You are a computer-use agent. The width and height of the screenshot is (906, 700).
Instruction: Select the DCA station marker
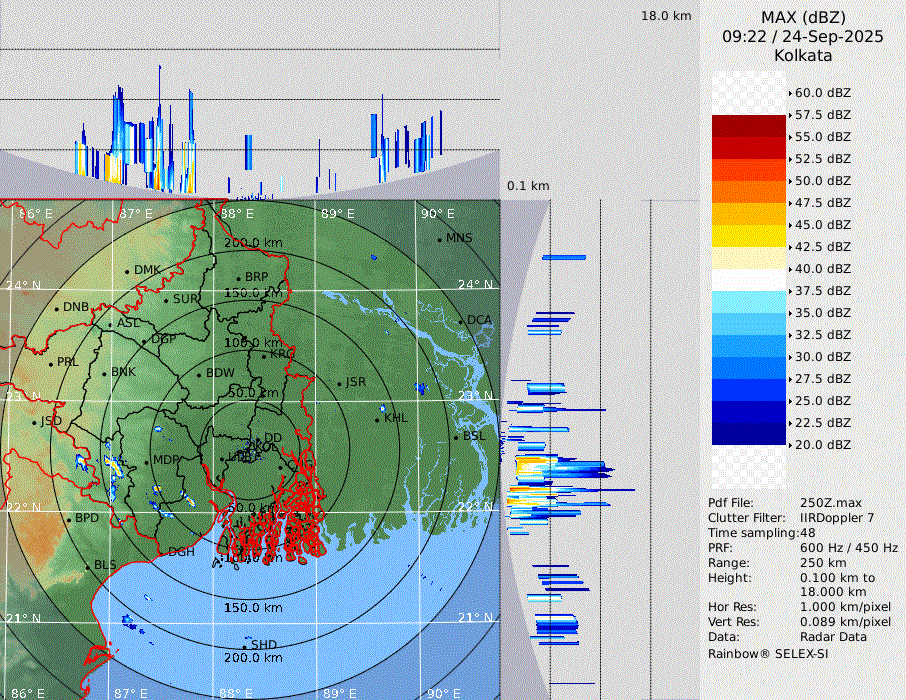click(460, 321)
